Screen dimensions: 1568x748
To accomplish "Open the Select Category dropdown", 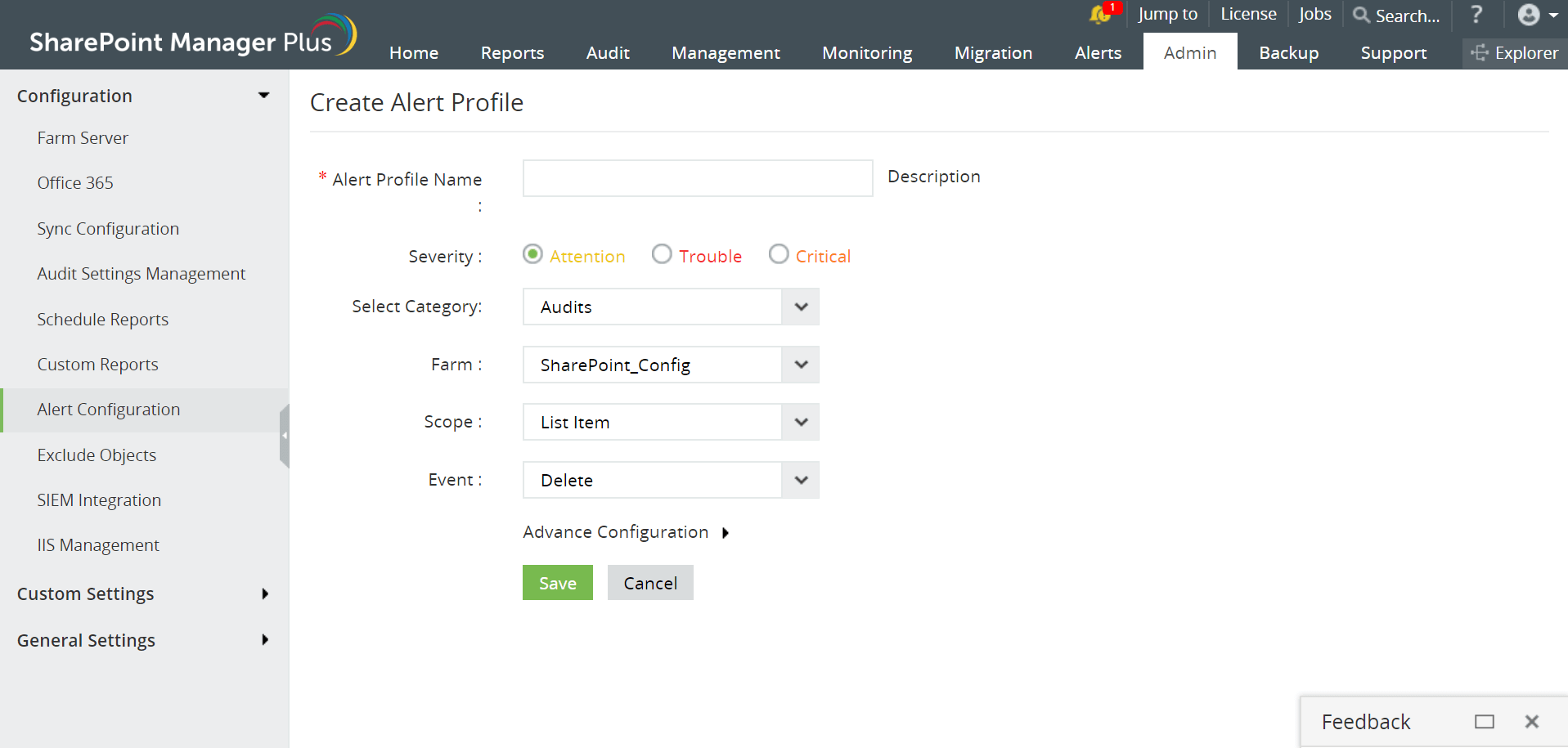I will pyautogui.click(x=671, y=307).
